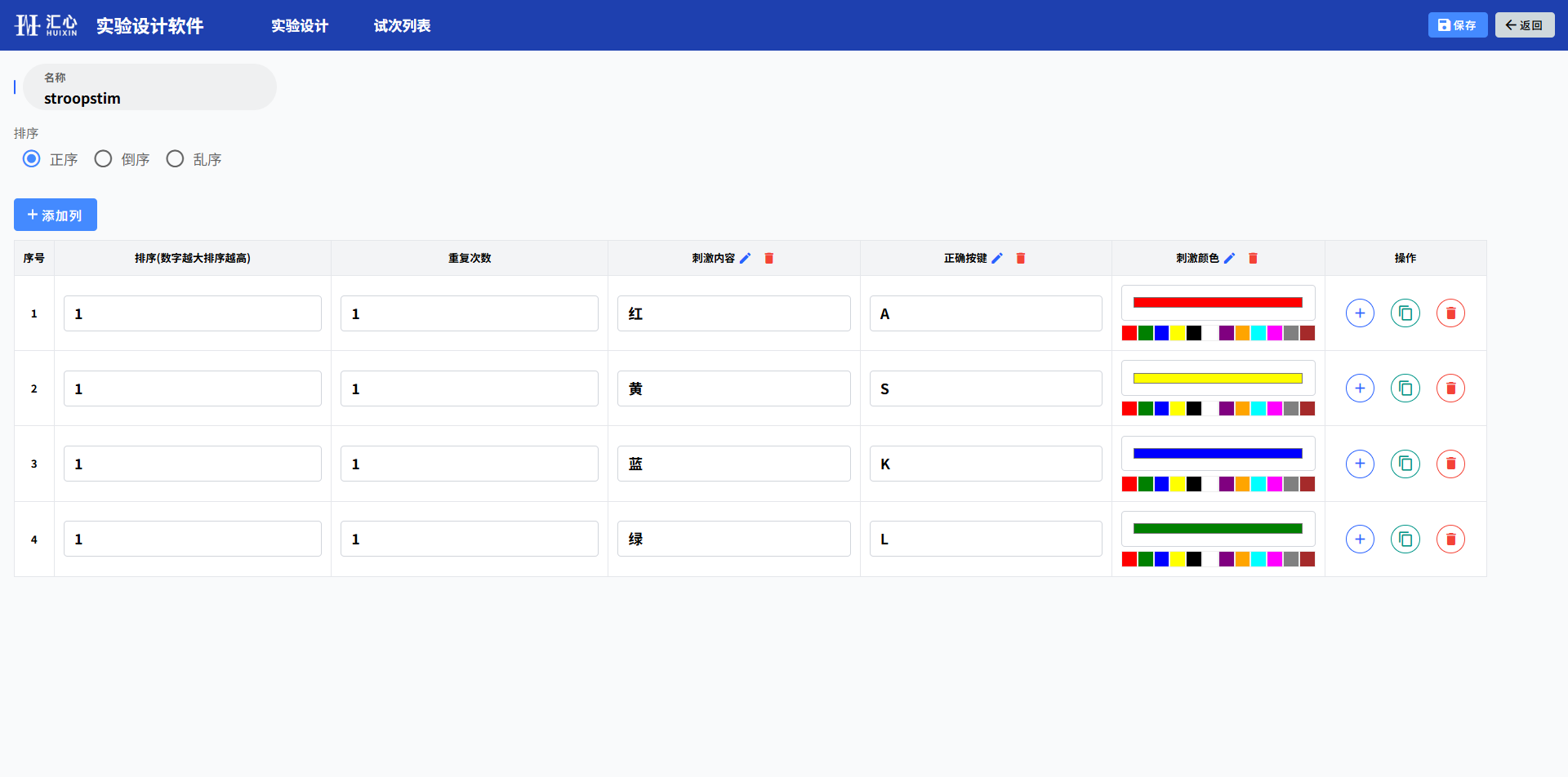This screenshot has width=1568, height=777.
Task: Delete row 3 with the red trash icon
Action: pyautogui.click(x=1450, y=464)
